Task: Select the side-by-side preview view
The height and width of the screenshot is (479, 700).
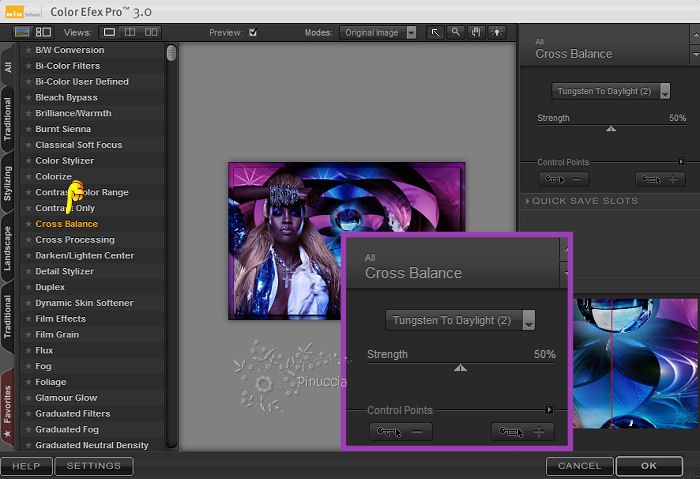Action: coord(153,33)
